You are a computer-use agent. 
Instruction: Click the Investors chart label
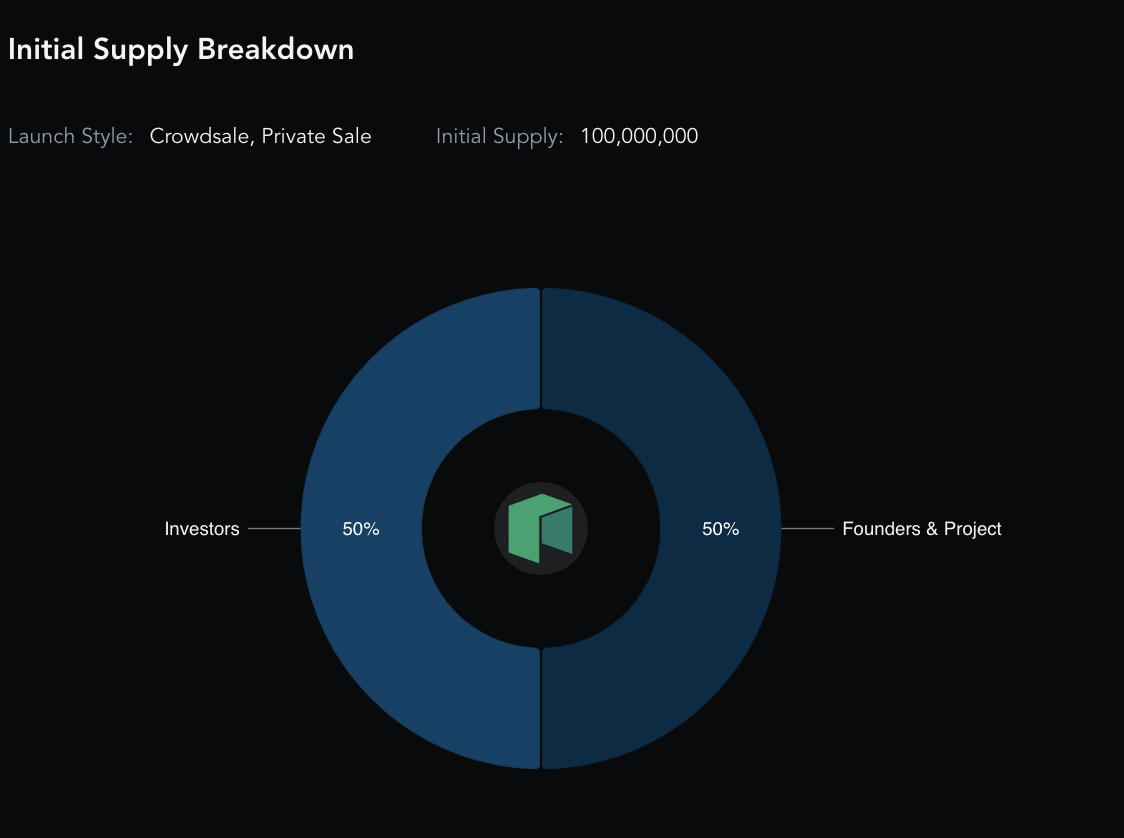click(x=201, y=528)
